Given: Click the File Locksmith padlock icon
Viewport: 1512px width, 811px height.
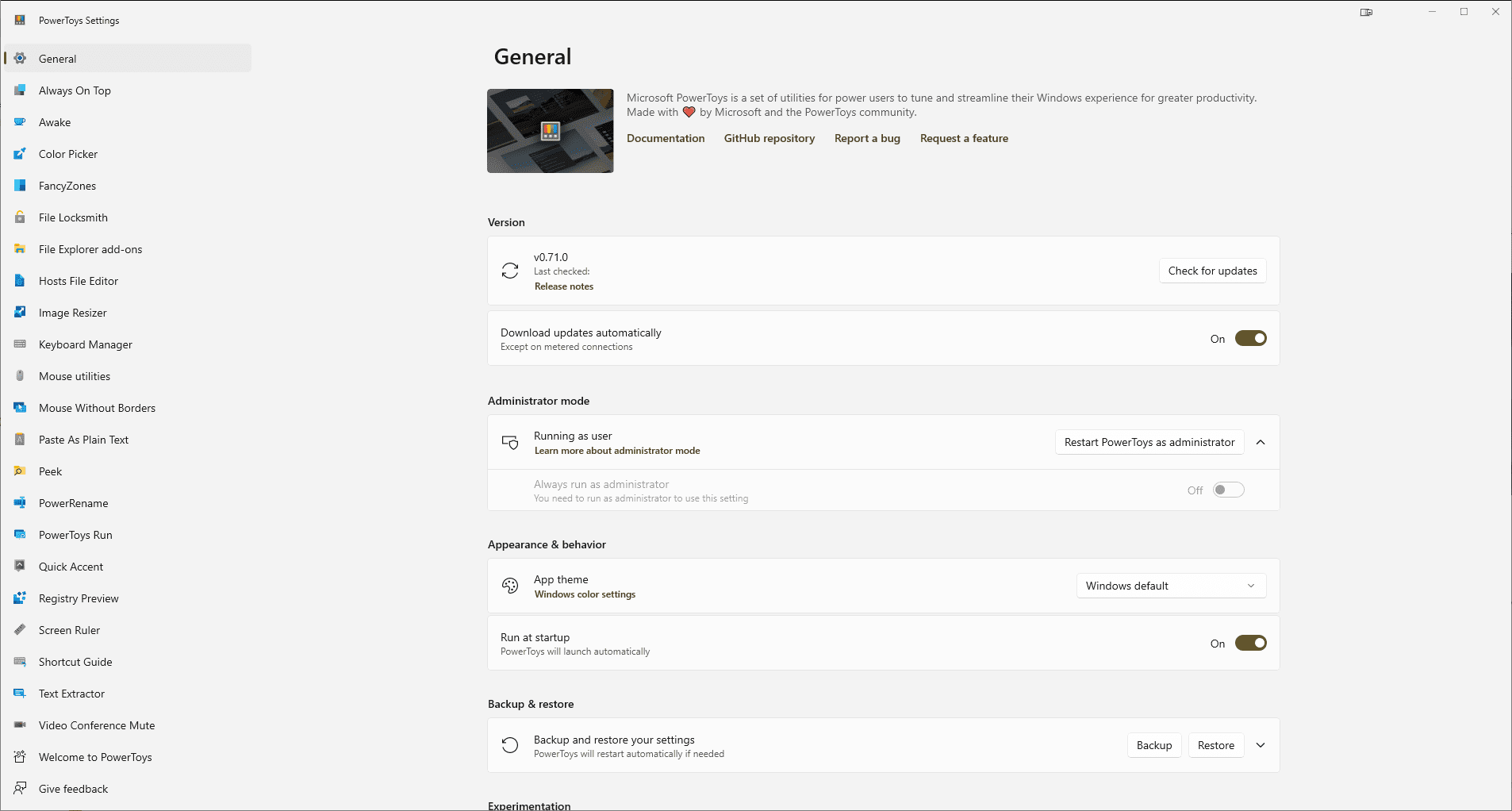Looking at the screenshot, I should click(x=20, y=217).
